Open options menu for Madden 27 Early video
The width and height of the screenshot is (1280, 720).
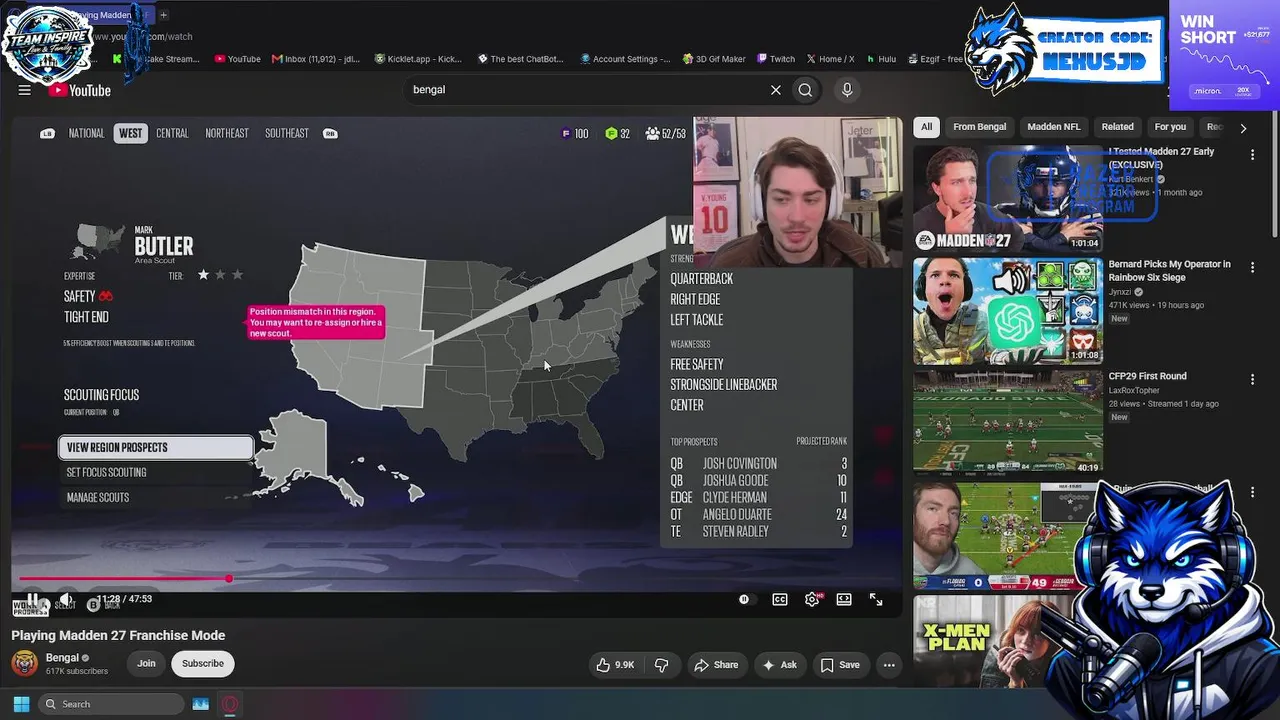[1252, 155]
